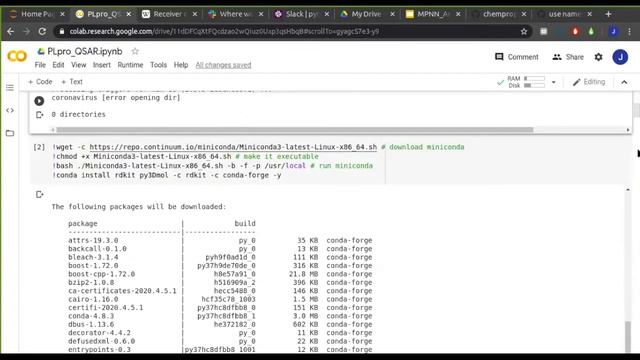
Task: Open the table of contents sidebar icon
Action: [x=10, y=87]
